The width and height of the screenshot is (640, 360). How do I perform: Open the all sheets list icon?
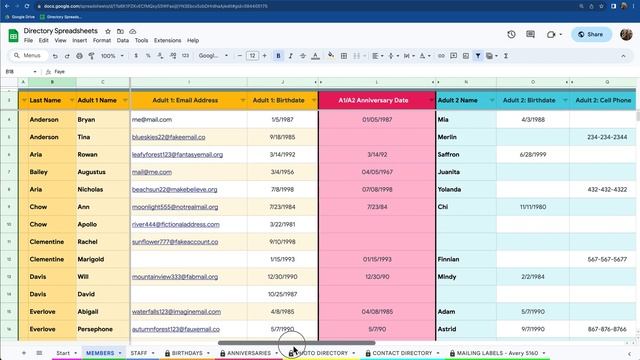(x=39, y=353)
